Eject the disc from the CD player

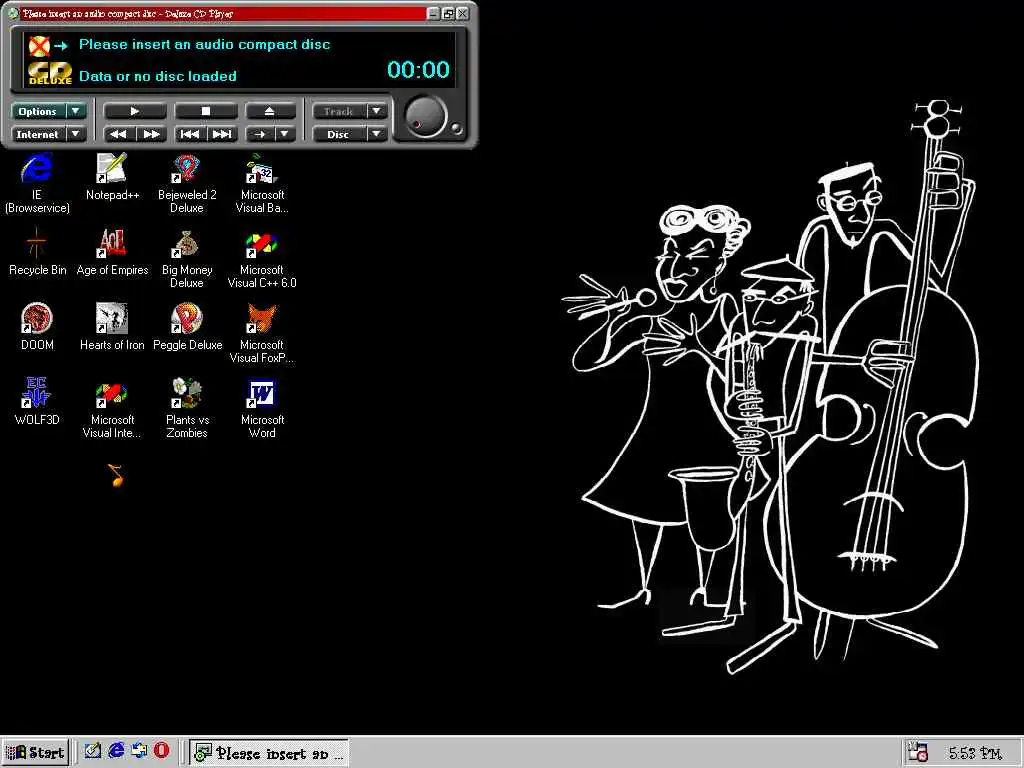270,111
